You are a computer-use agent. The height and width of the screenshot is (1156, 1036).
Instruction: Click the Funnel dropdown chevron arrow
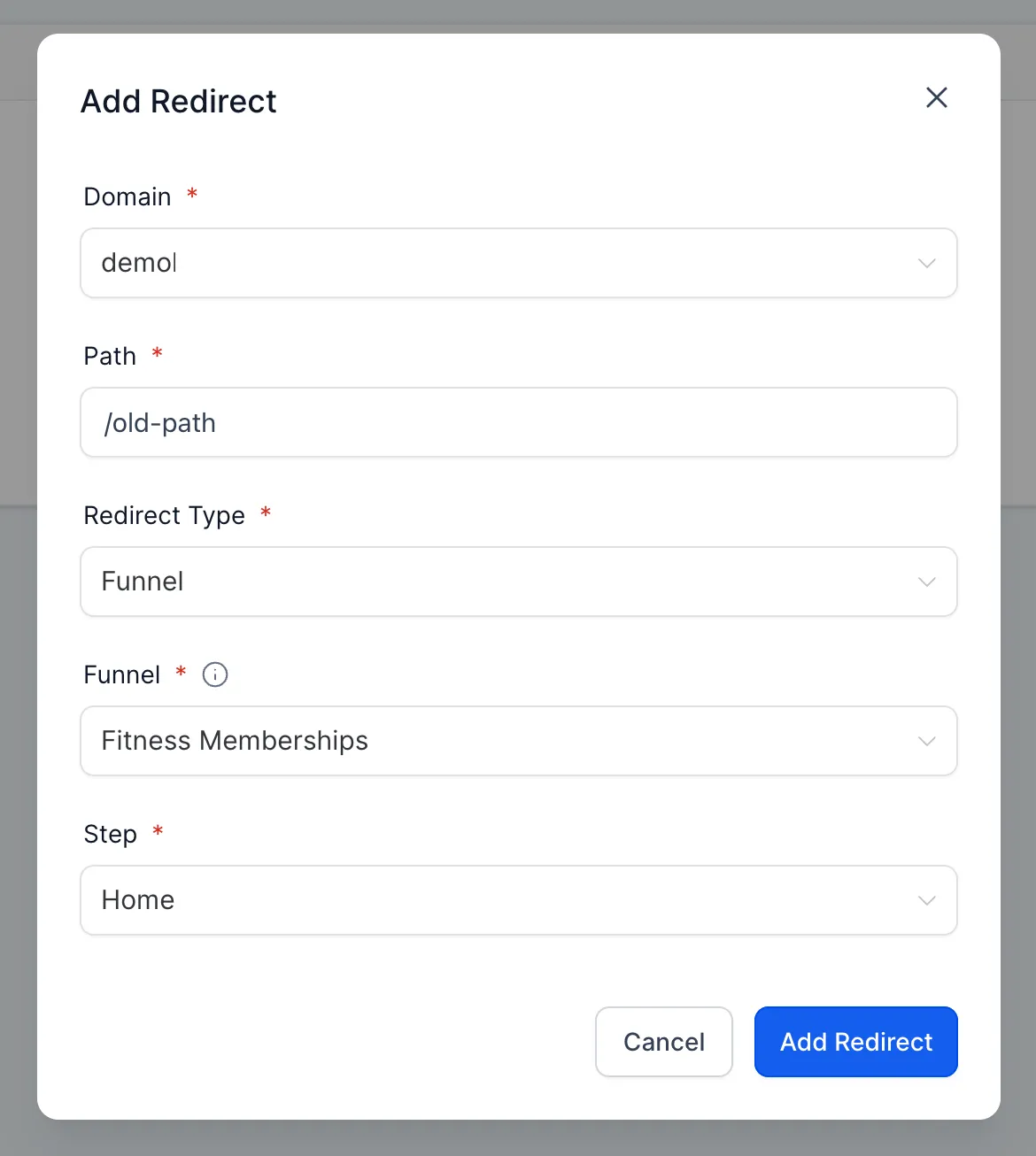coord(926,742)
